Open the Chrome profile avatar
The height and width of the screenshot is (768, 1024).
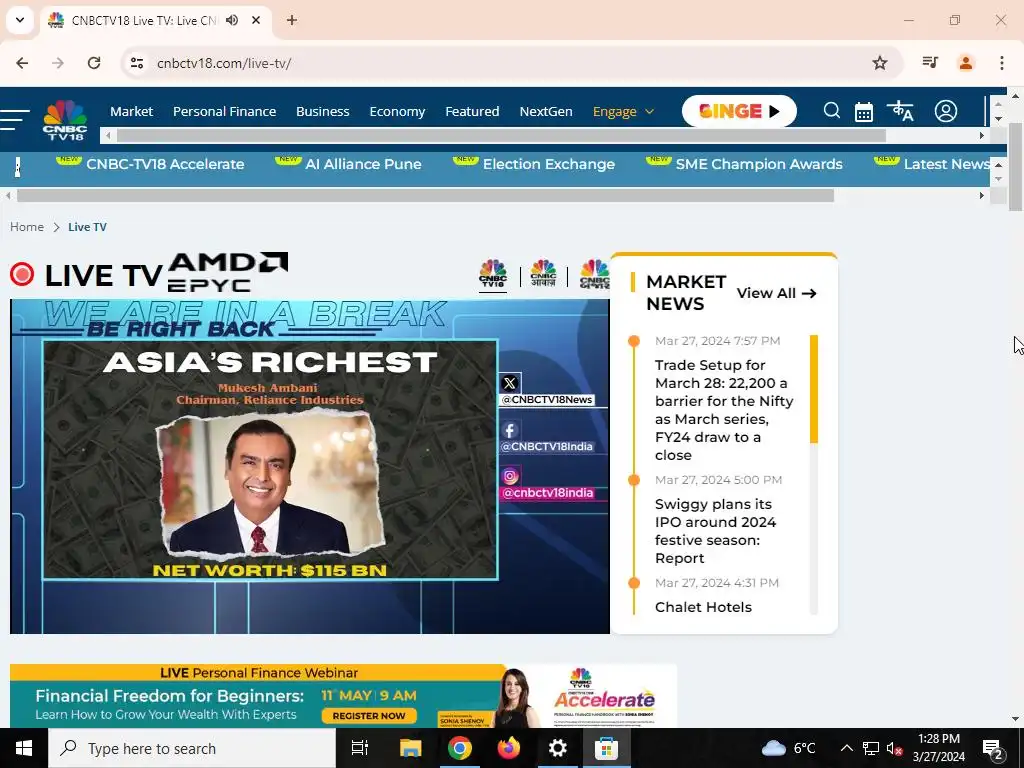click(965, 63)
